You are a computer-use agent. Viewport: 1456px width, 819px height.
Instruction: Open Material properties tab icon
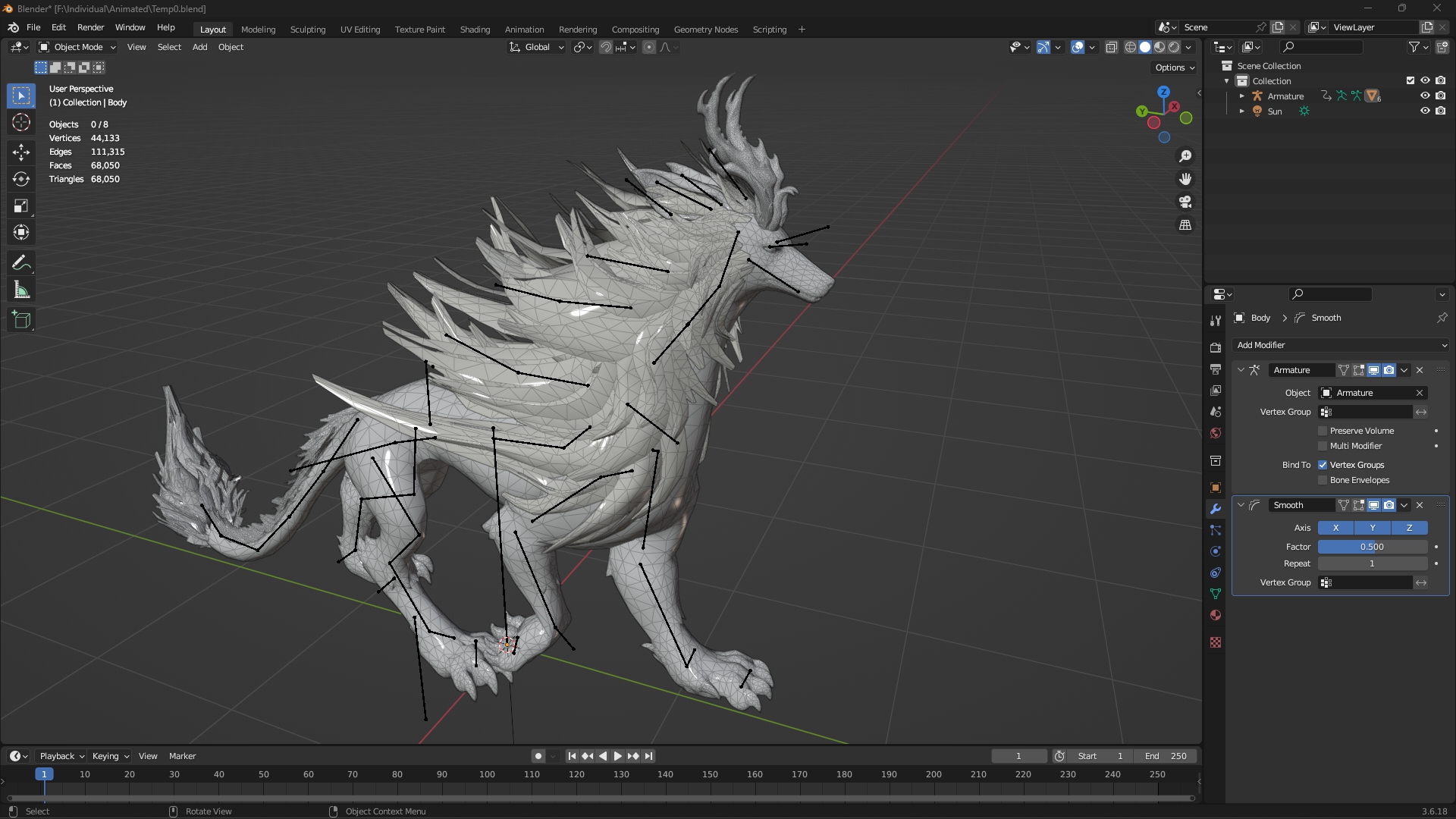click(1216, 615)
